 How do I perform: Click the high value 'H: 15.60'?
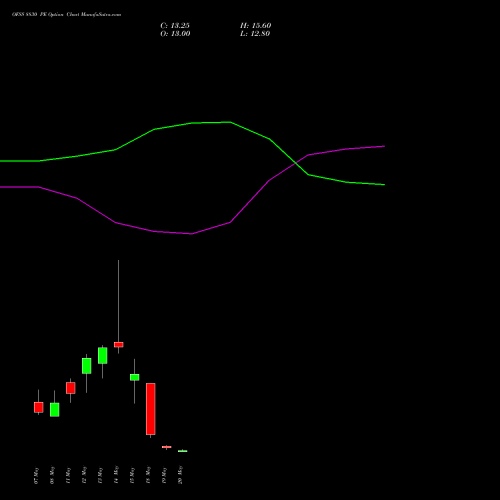coord(256,26)
